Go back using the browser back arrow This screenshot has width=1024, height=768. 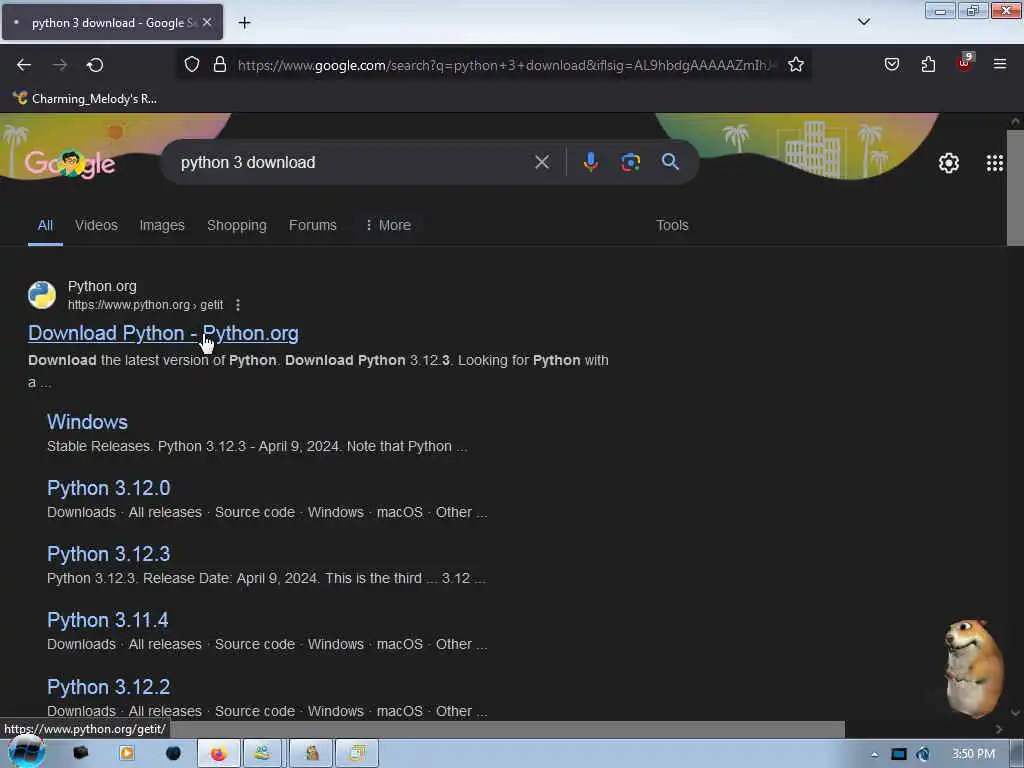coord(24,65)
